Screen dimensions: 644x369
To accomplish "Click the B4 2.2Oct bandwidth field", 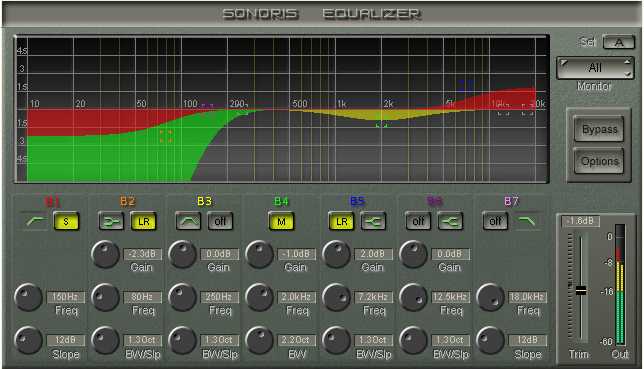I will point(296,340).
